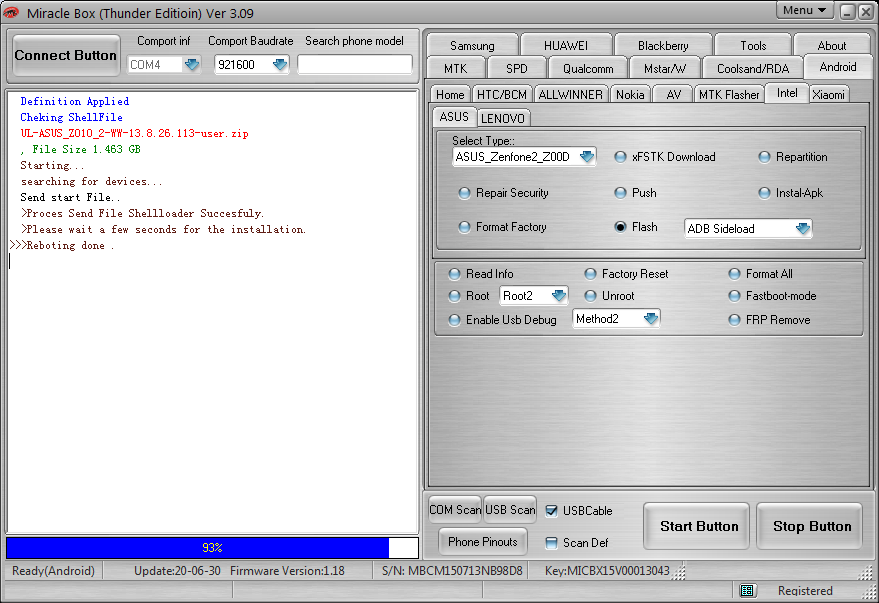Open the Xiaomi sub-tab
Viewport: 879px width, 603px height.
828,95
